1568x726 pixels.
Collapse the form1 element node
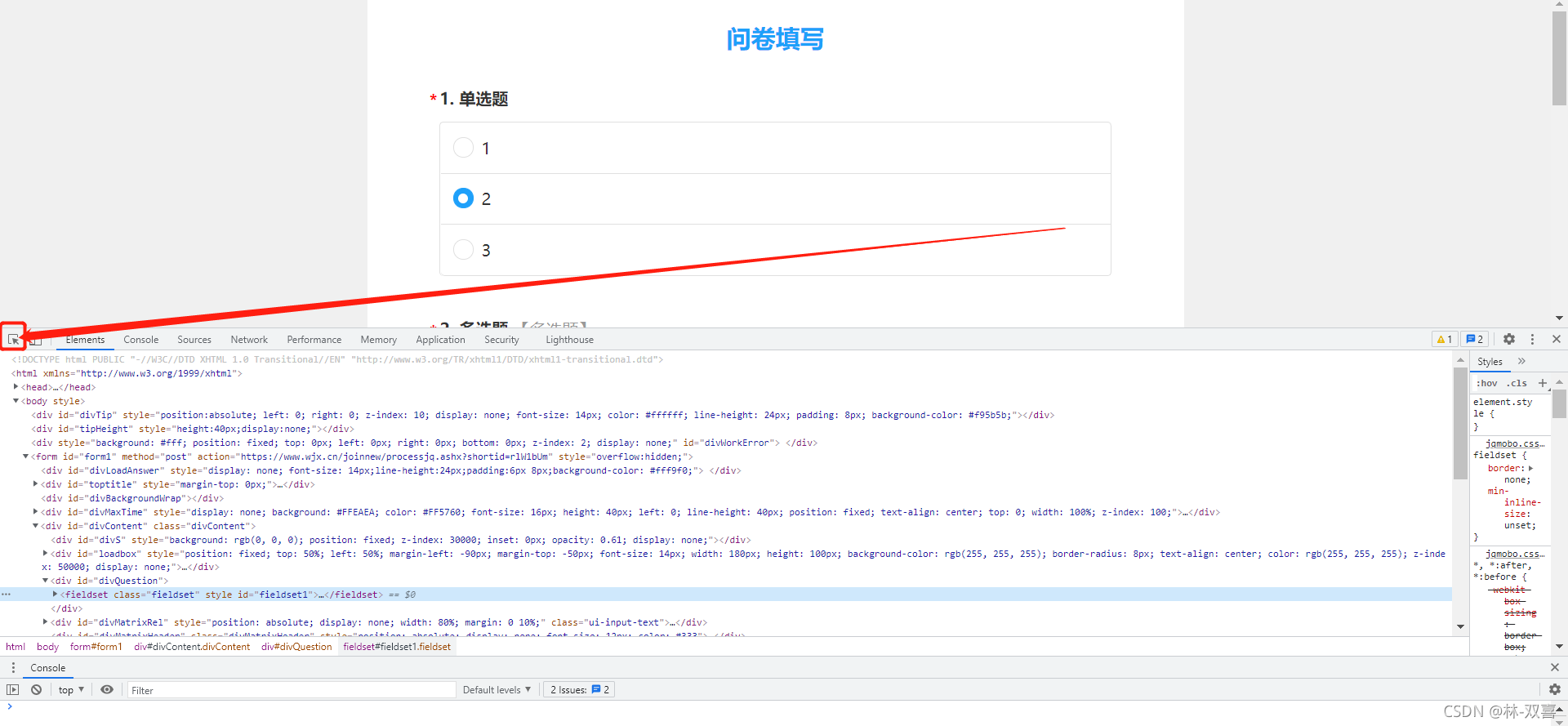coord(25,457)
